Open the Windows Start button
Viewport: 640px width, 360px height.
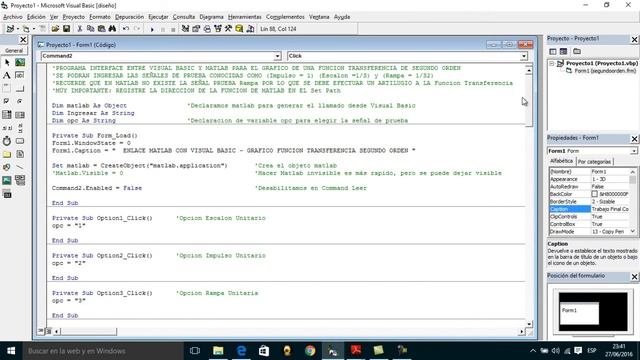tap(11, 351)
